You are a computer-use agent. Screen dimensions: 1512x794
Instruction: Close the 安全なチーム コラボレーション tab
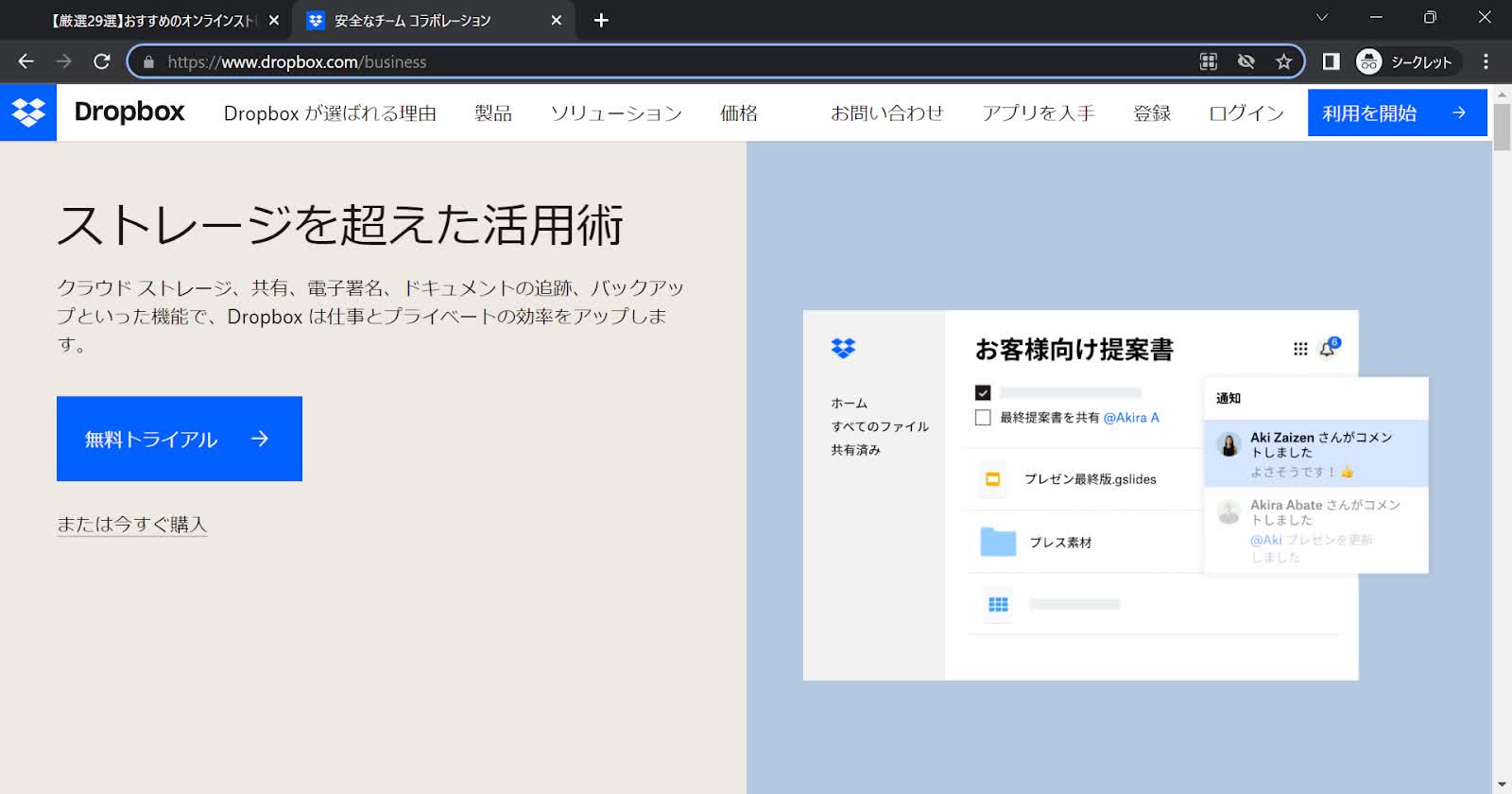pyautogui.click(x=556, y=20)
